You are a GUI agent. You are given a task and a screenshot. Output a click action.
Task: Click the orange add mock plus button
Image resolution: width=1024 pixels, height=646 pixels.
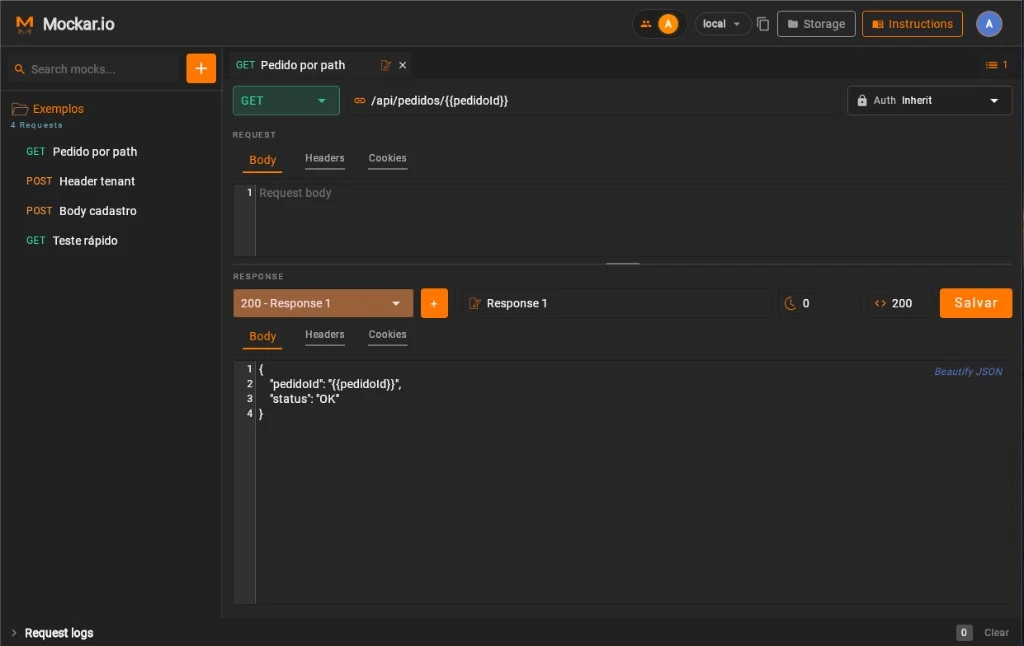point(201,69)
